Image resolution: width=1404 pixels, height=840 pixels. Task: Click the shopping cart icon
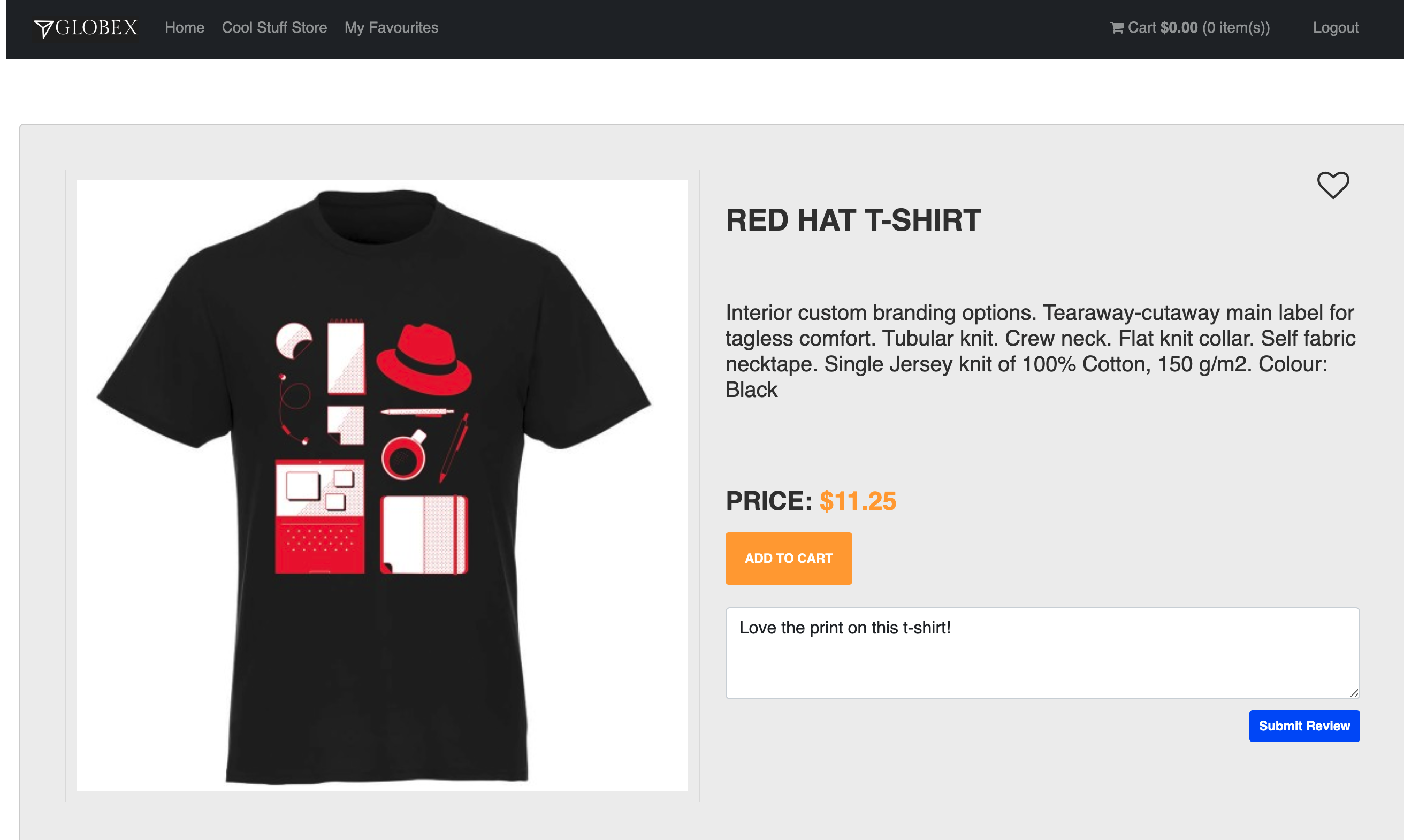[1117, 28]
